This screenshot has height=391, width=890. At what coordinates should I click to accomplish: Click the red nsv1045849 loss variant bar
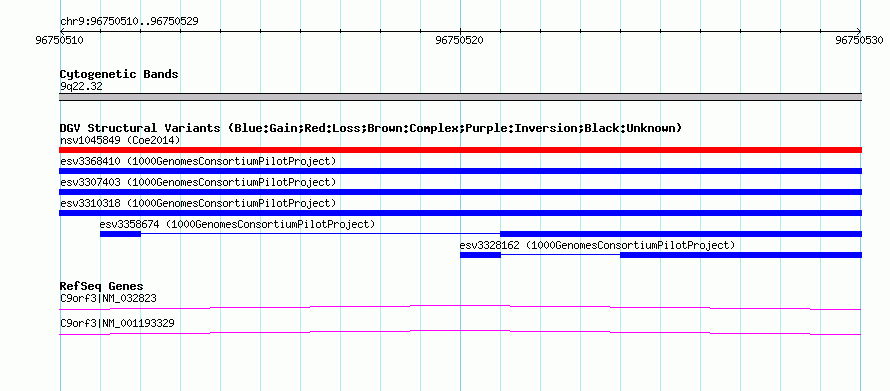[x=460, y=150]
